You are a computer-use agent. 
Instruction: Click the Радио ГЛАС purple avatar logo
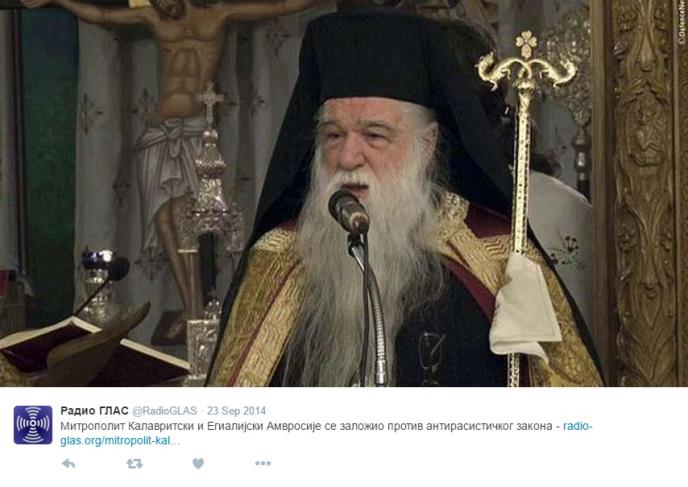tap(33, 425)
